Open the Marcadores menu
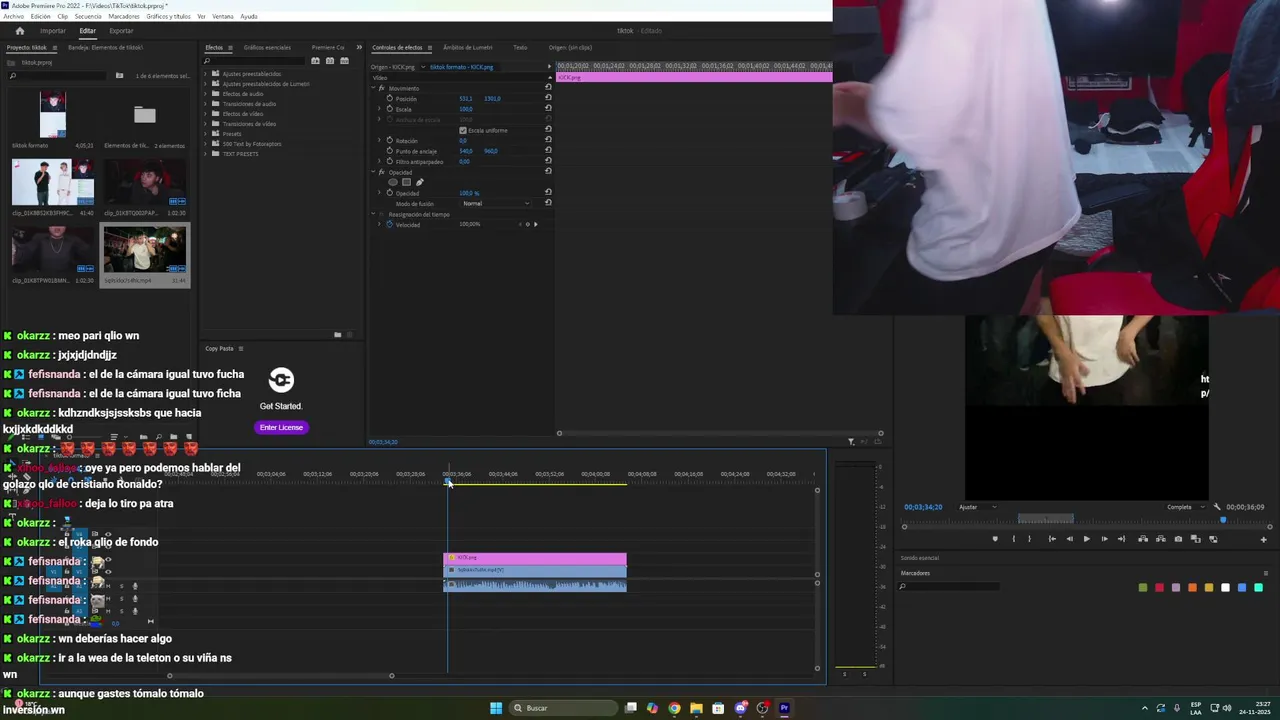Image resolution: width=1280 pixels, height=720 pixels. 124,16
